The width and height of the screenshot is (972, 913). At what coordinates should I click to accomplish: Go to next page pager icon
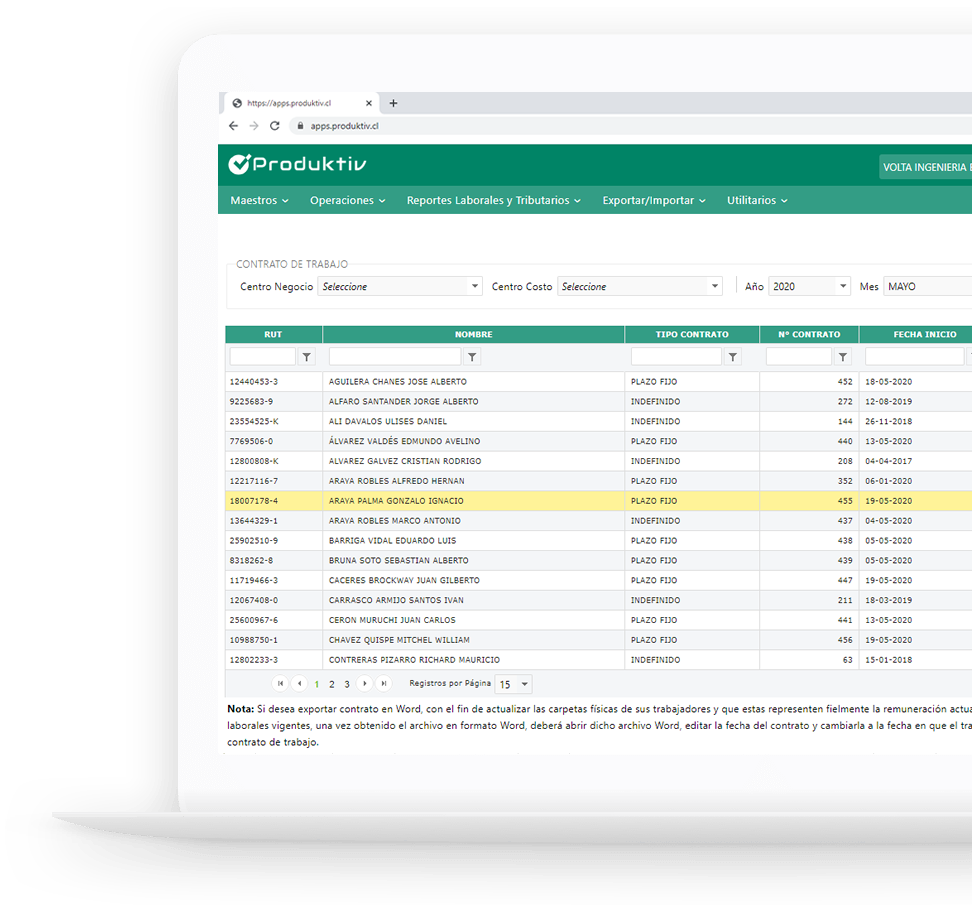(365, 684)
